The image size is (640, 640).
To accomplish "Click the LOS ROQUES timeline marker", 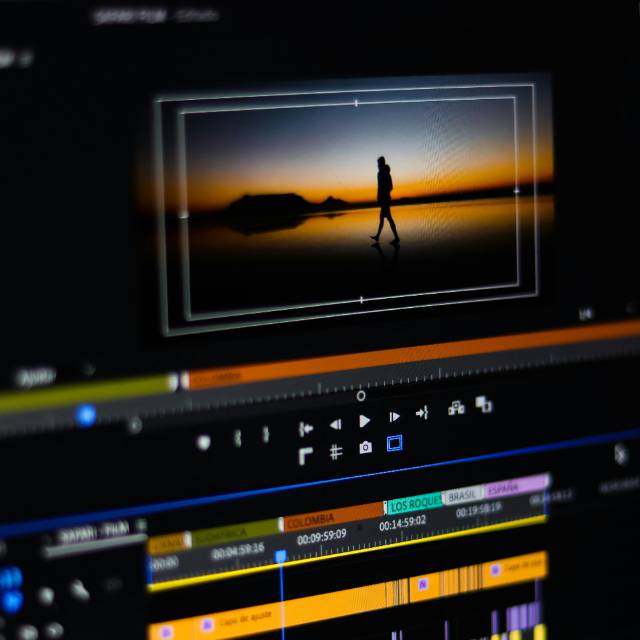I will (x=414, y=505).
